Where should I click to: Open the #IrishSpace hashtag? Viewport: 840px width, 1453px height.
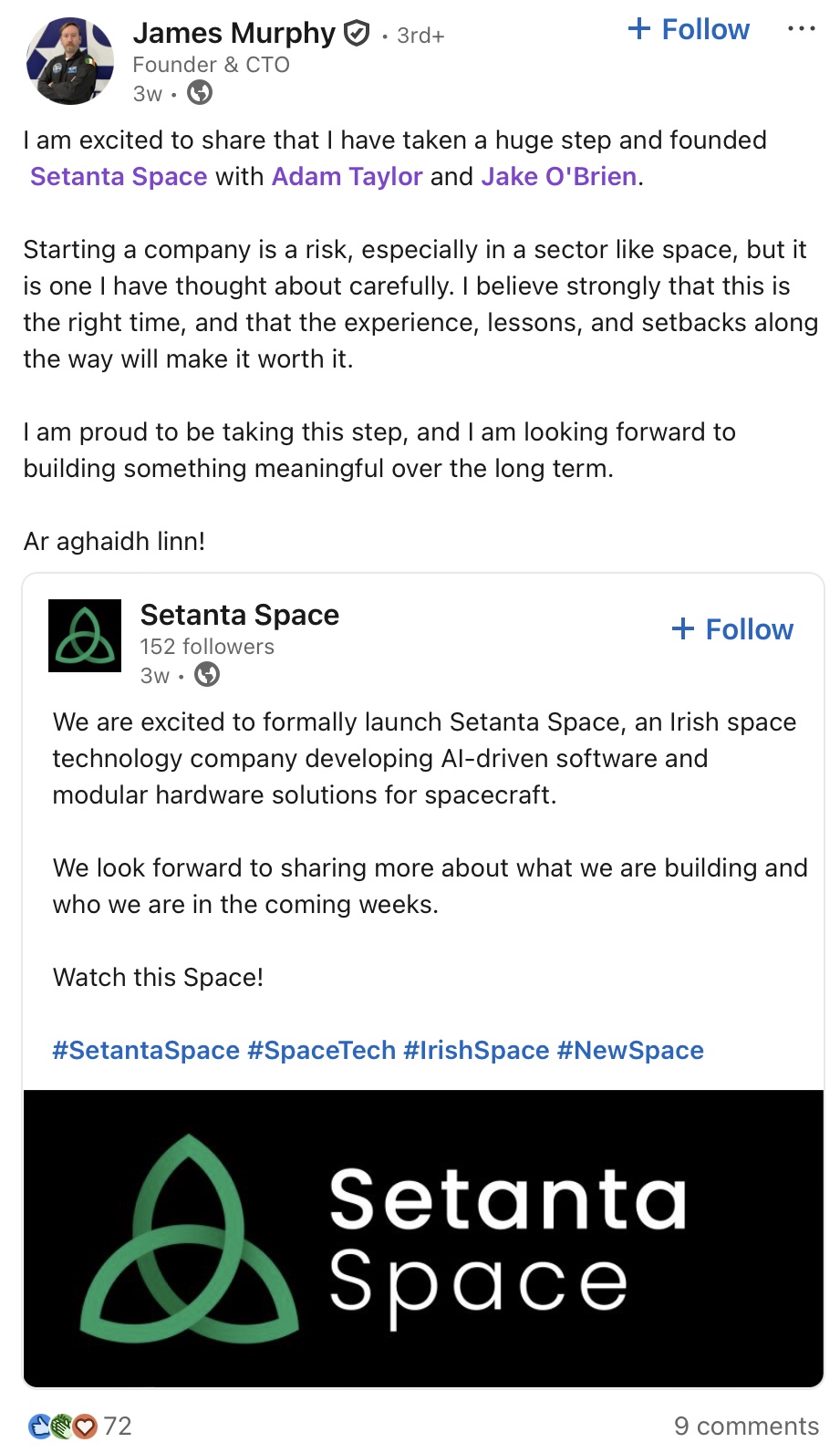[x=476, y=1050]
